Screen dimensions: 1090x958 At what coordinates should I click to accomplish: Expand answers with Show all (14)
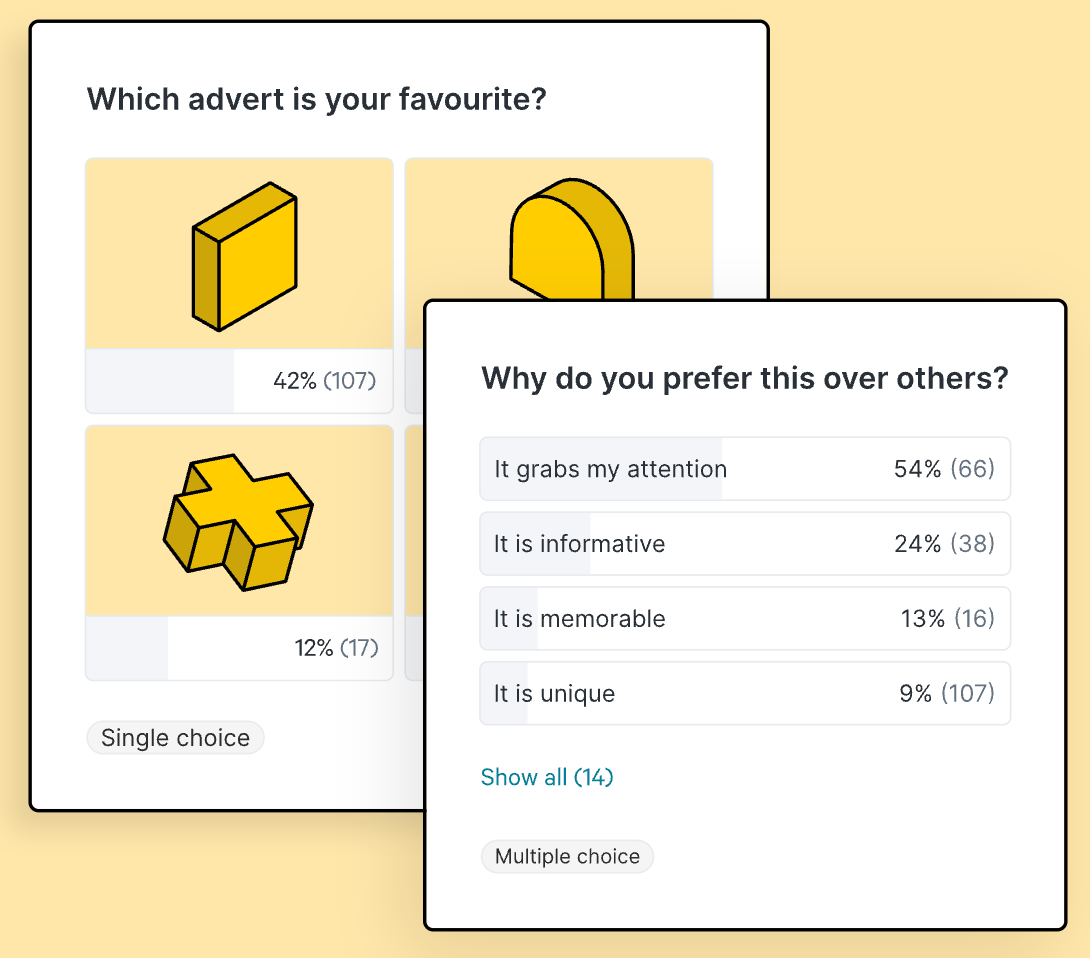pyautogui.click(x=547, y=777)
